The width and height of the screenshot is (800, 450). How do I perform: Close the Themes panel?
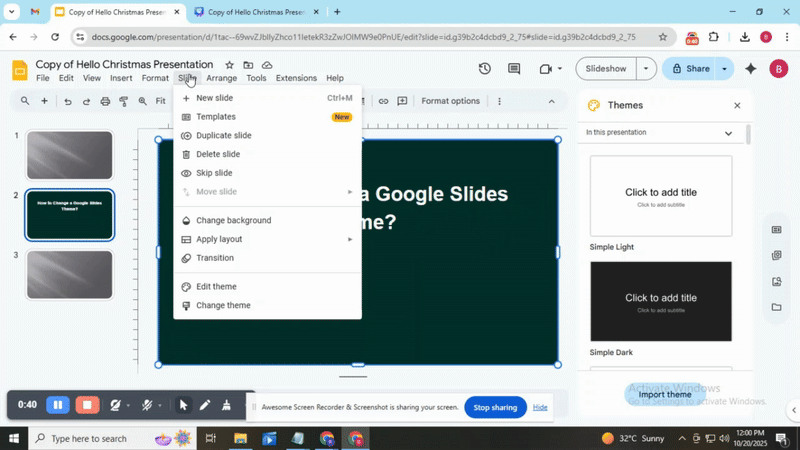click(737, 106)
